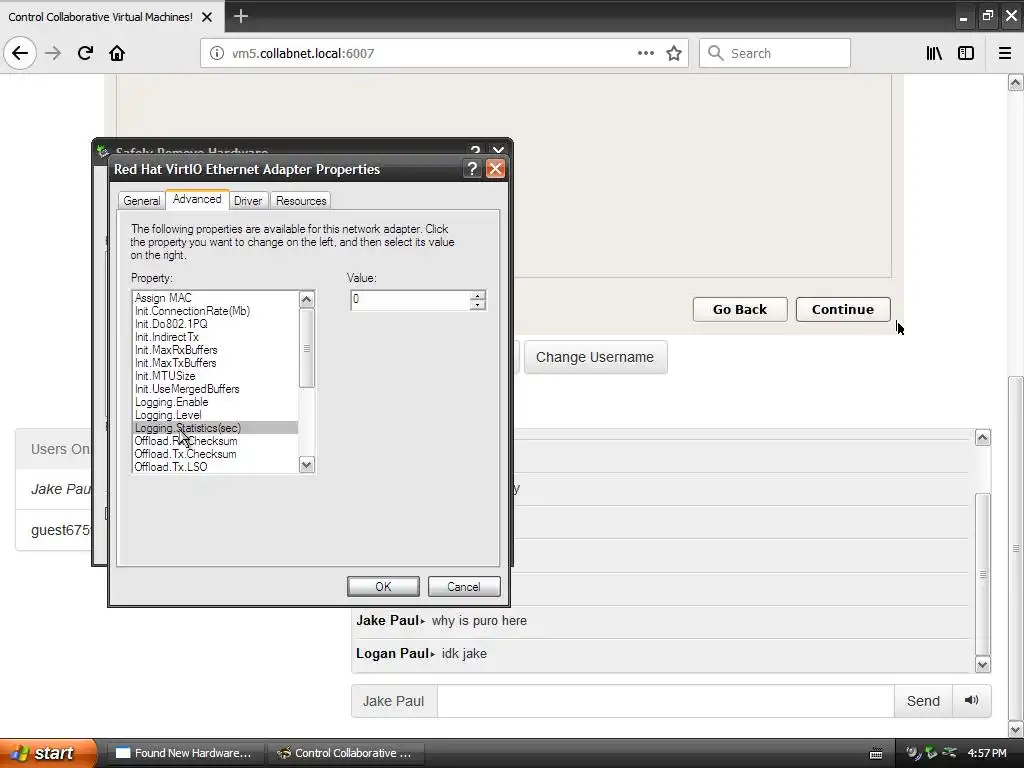
Task: Toggle chat sound speaker icon
Action: (972, 700)
